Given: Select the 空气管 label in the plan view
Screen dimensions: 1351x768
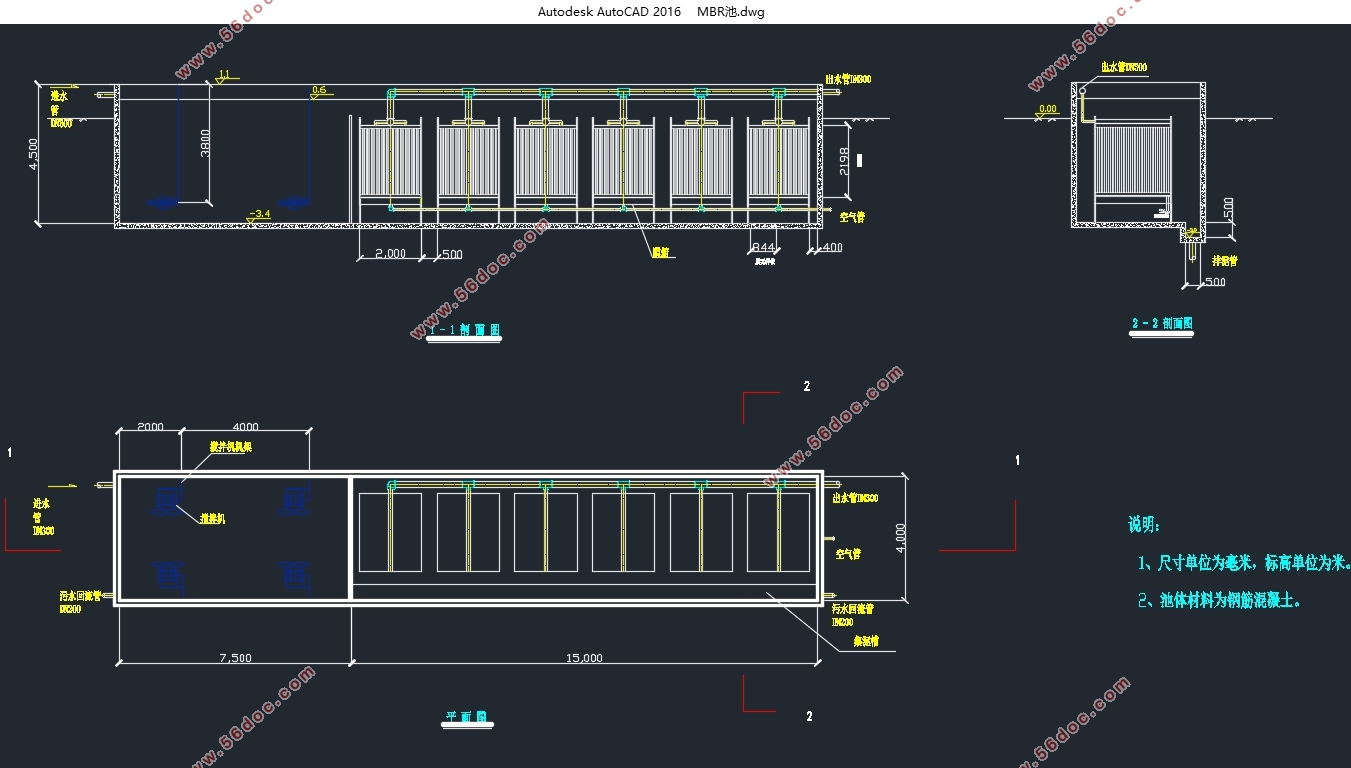Looking at the screenshot, I should (x=848, y=553).
